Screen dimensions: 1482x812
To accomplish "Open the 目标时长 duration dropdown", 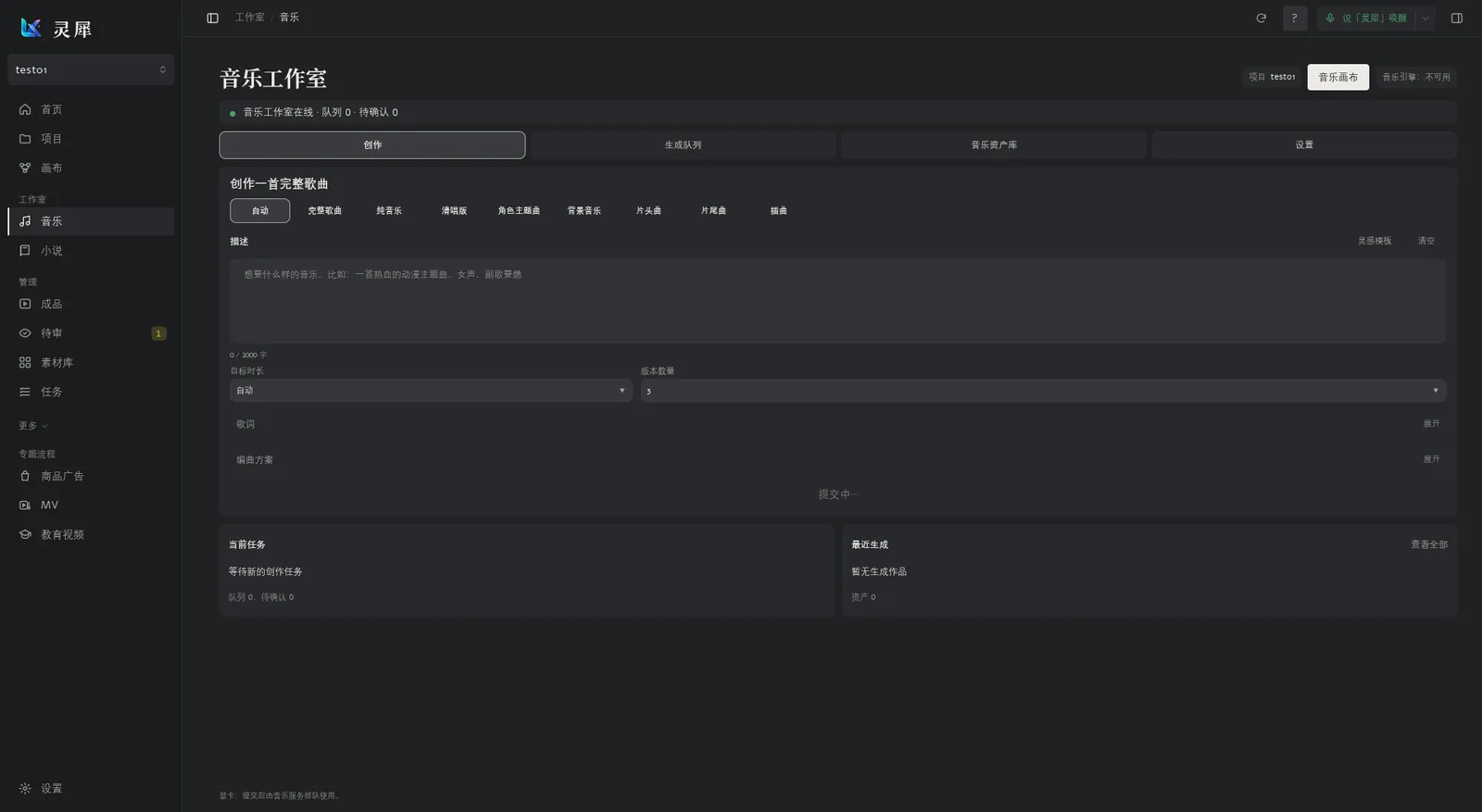I will click(431, 390).
